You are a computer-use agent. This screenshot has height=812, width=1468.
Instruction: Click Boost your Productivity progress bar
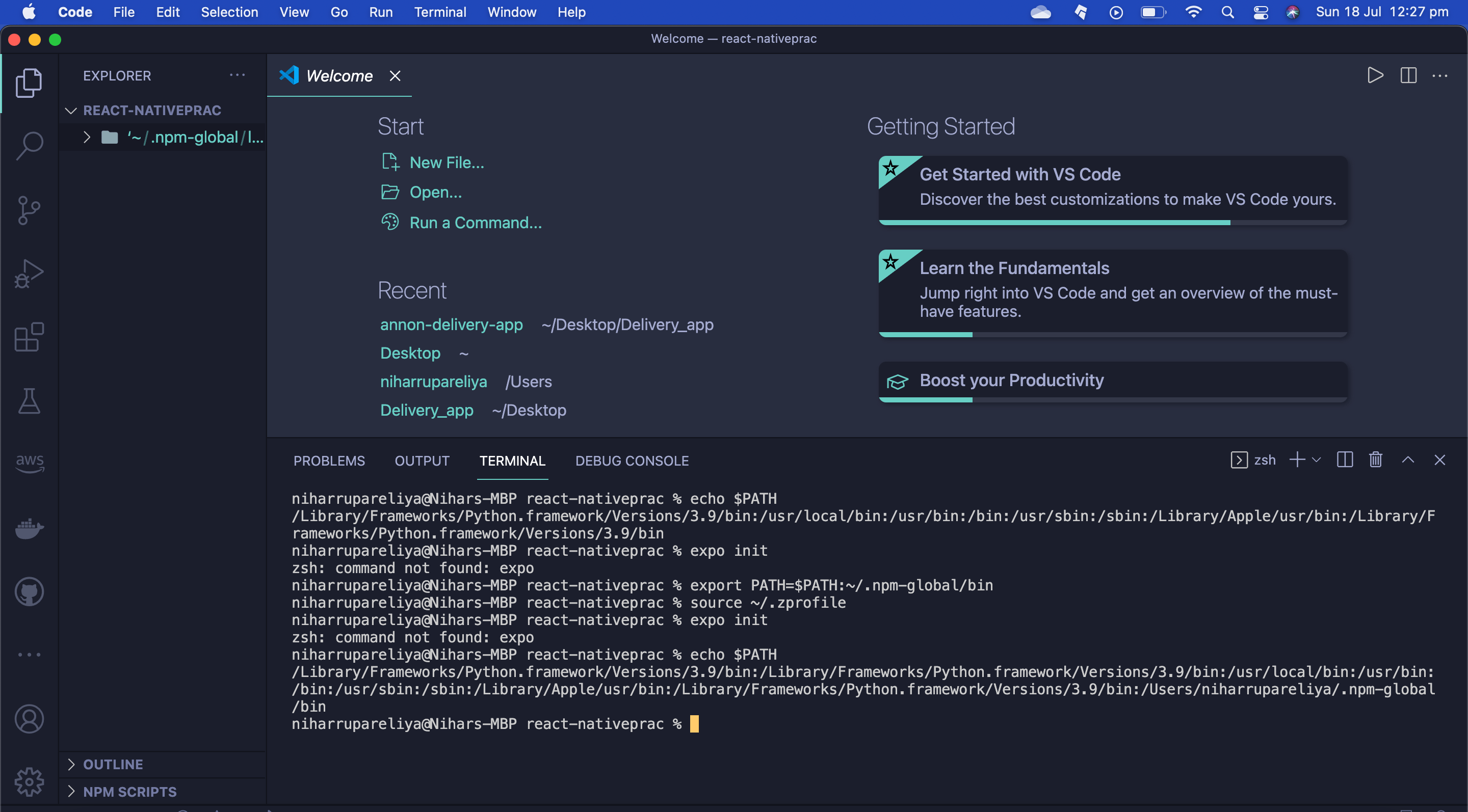point(1112,400)
